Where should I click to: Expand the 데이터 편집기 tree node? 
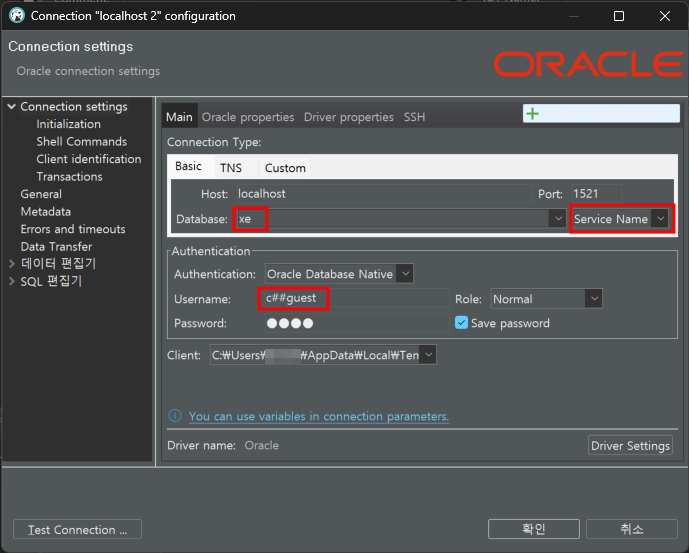point(12,263)
